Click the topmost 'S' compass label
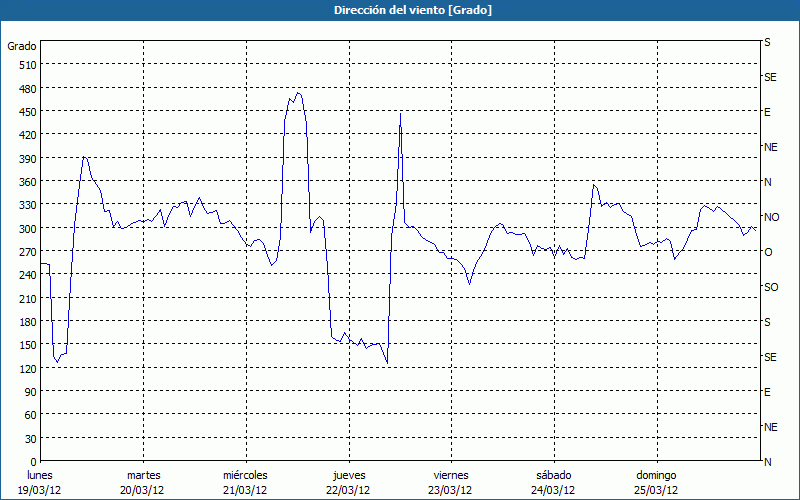Image resolution: width=800 pixels, height=500 pixels. pyautogui.click(x=767, y=42)
